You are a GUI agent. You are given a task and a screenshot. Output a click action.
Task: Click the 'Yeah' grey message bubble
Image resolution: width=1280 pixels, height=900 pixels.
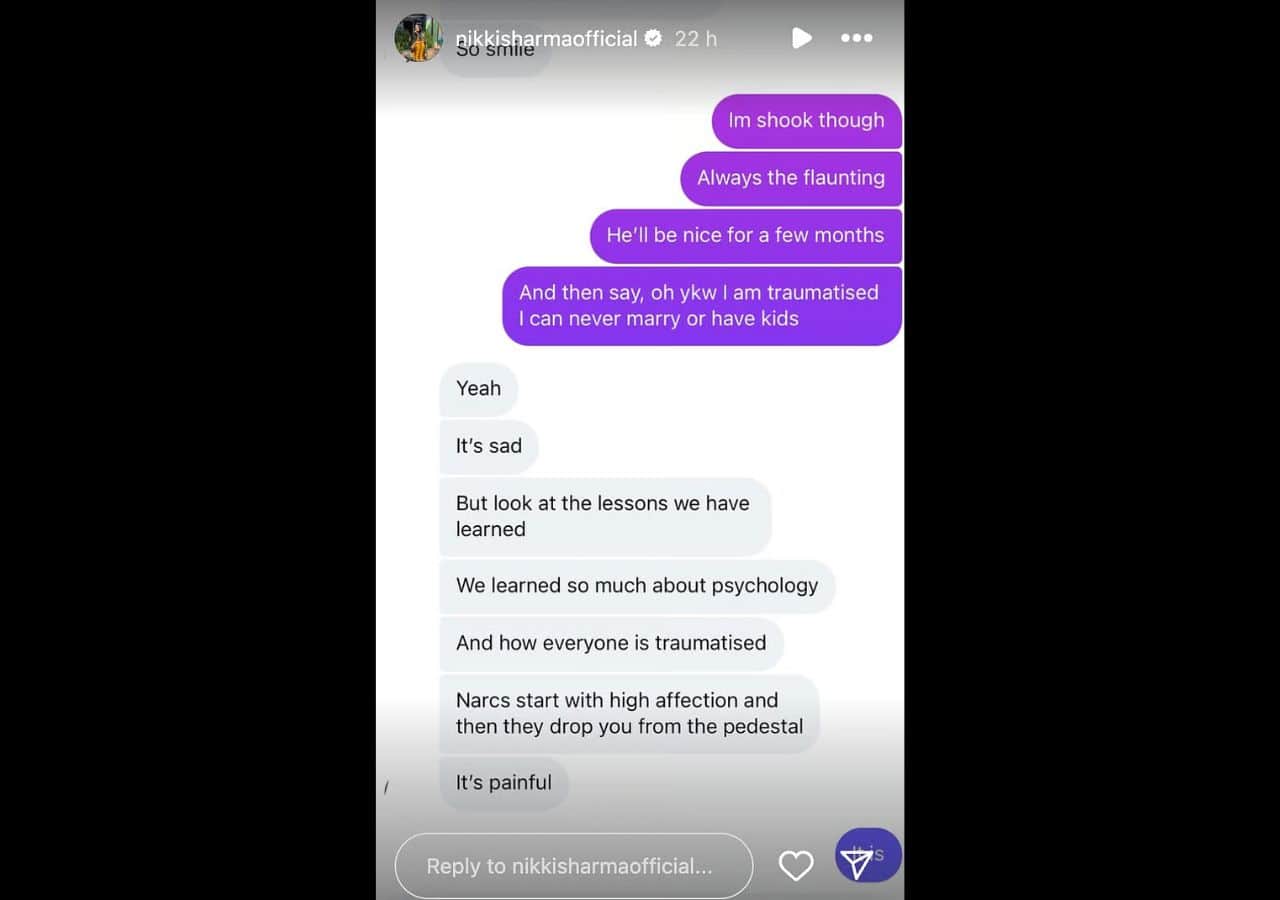pos(479,389)
